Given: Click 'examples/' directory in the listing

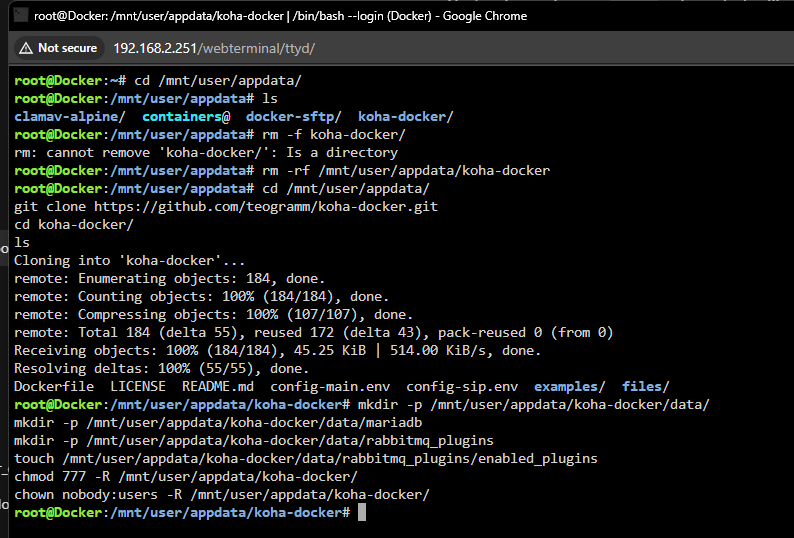Looking at the screenshot, I should click(570, 387).
